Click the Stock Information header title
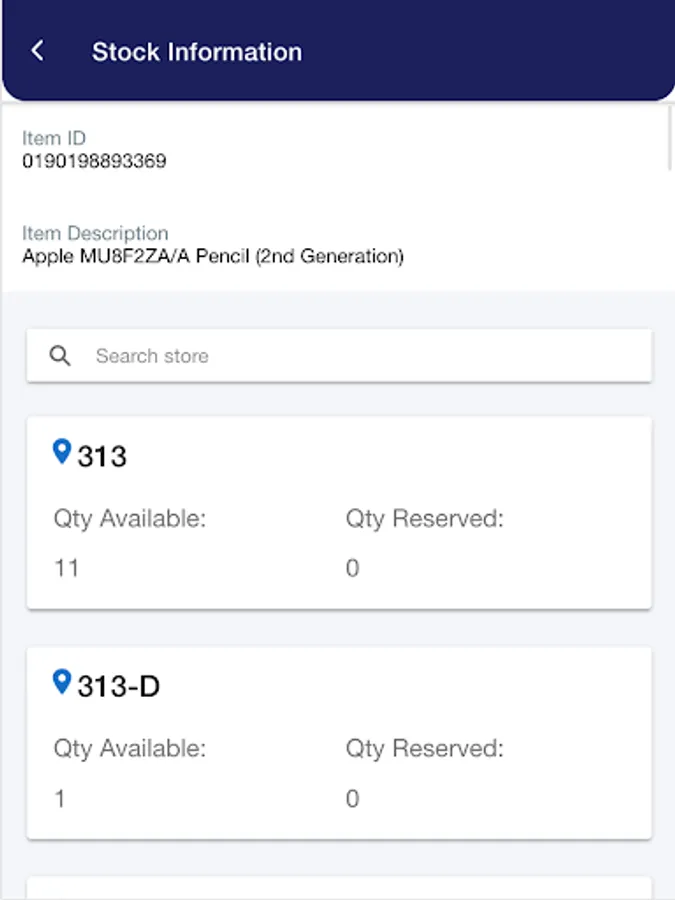675x900 pixels. click(197, 52)
